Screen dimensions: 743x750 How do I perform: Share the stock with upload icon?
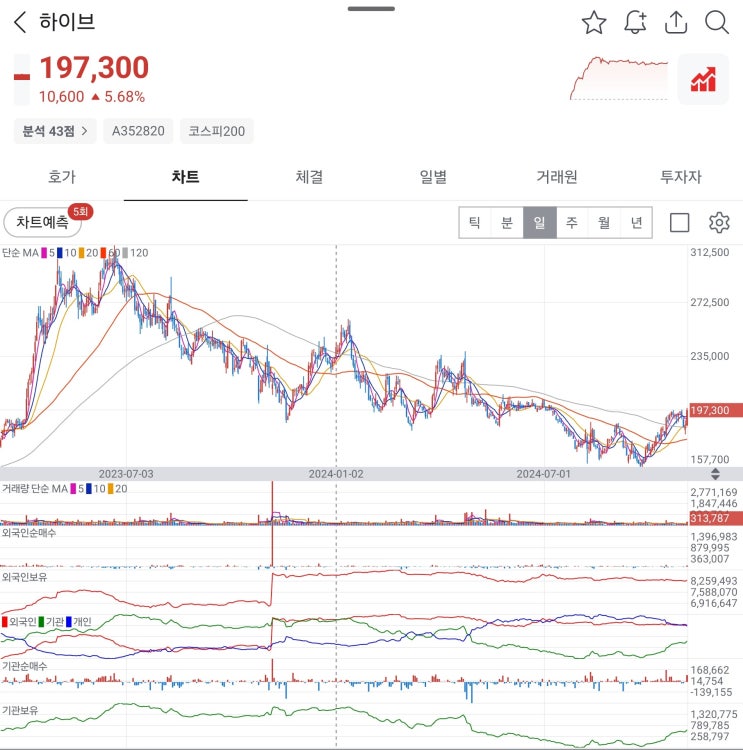(x=676, y=22)
